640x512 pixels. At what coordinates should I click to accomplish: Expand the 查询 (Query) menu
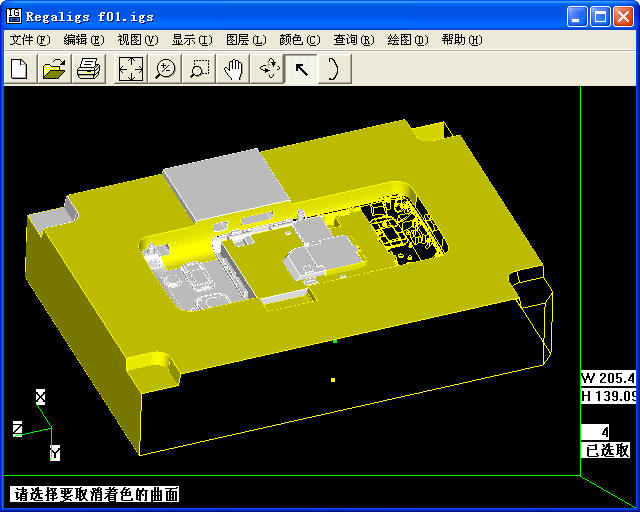pos(353,40)
